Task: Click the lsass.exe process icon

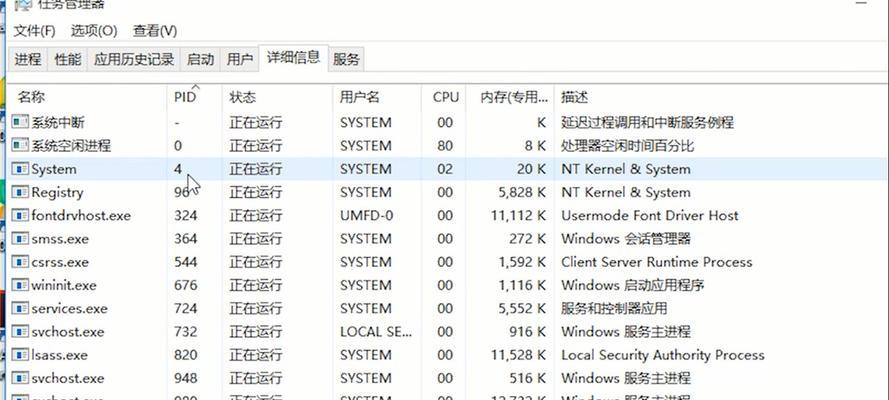Action: click(x=20, y=354)
